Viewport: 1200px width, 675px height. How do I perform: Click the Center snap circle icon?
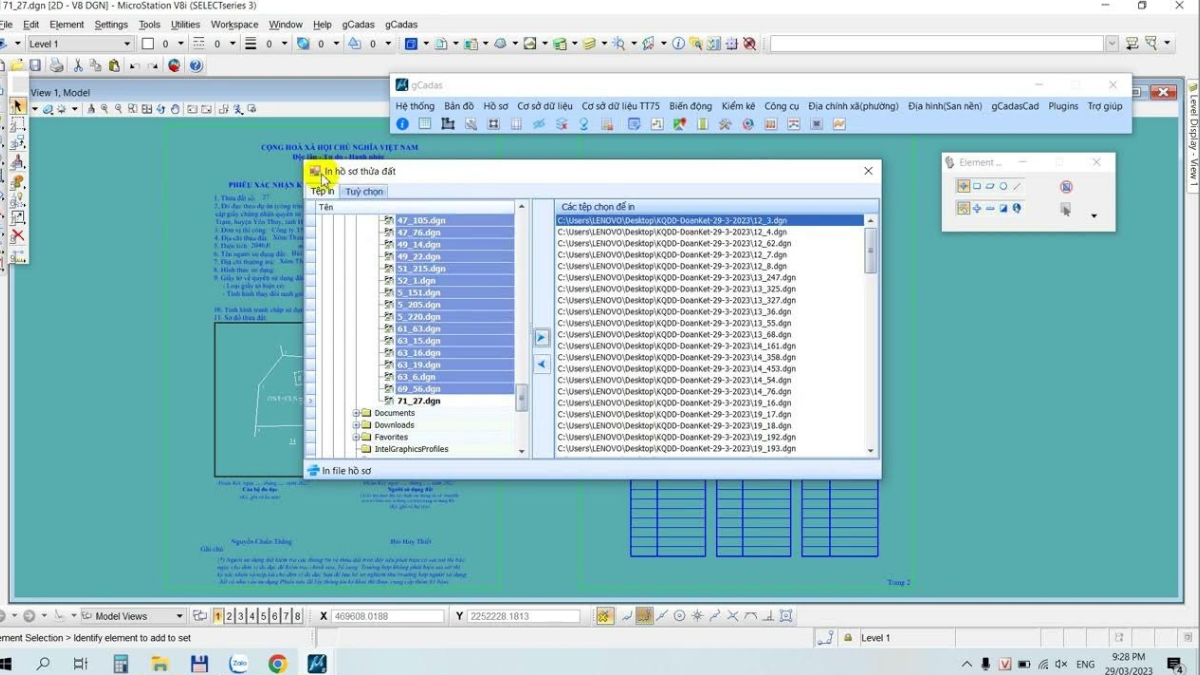(x=679, y=616)
